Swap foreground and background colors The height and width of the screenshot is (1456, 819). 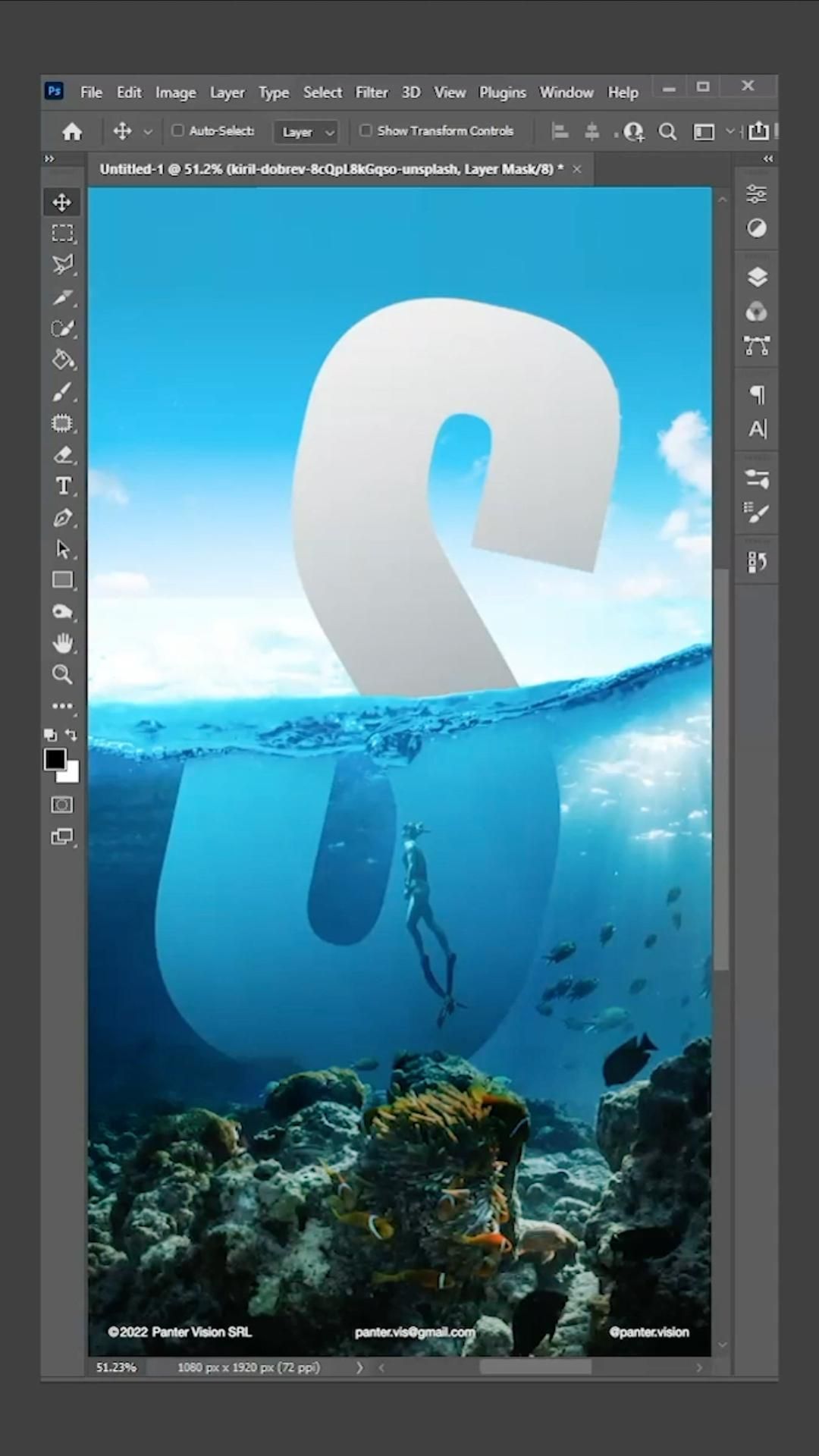pos(71,734)
